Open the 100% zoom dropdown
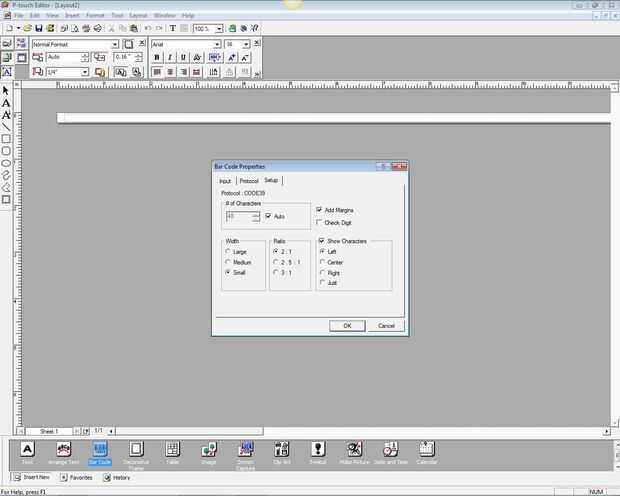 point(219,28)
